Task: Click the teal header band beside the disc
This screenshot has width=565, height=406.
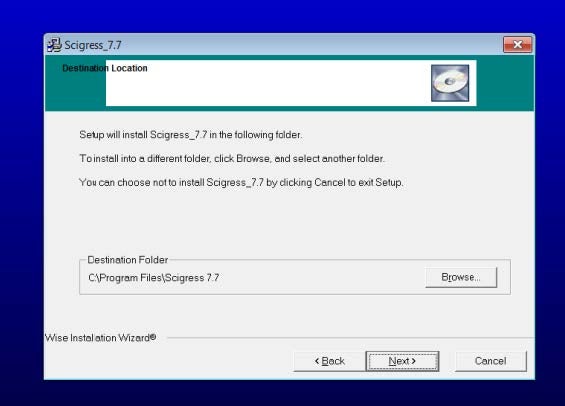Action: pos(505,83)
